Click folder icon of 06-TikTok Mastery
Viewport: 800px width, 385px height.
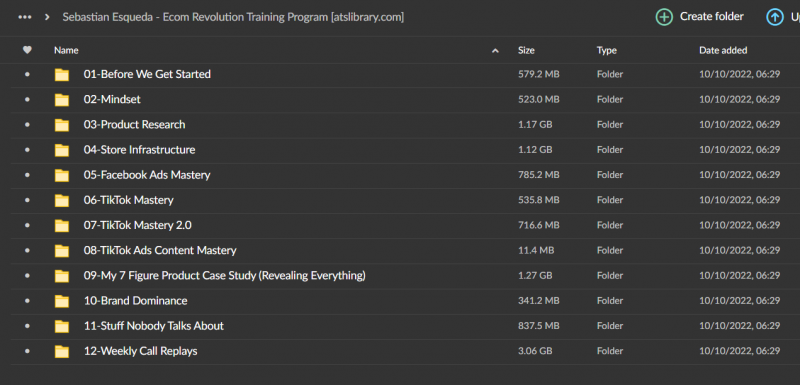point(62,200)
